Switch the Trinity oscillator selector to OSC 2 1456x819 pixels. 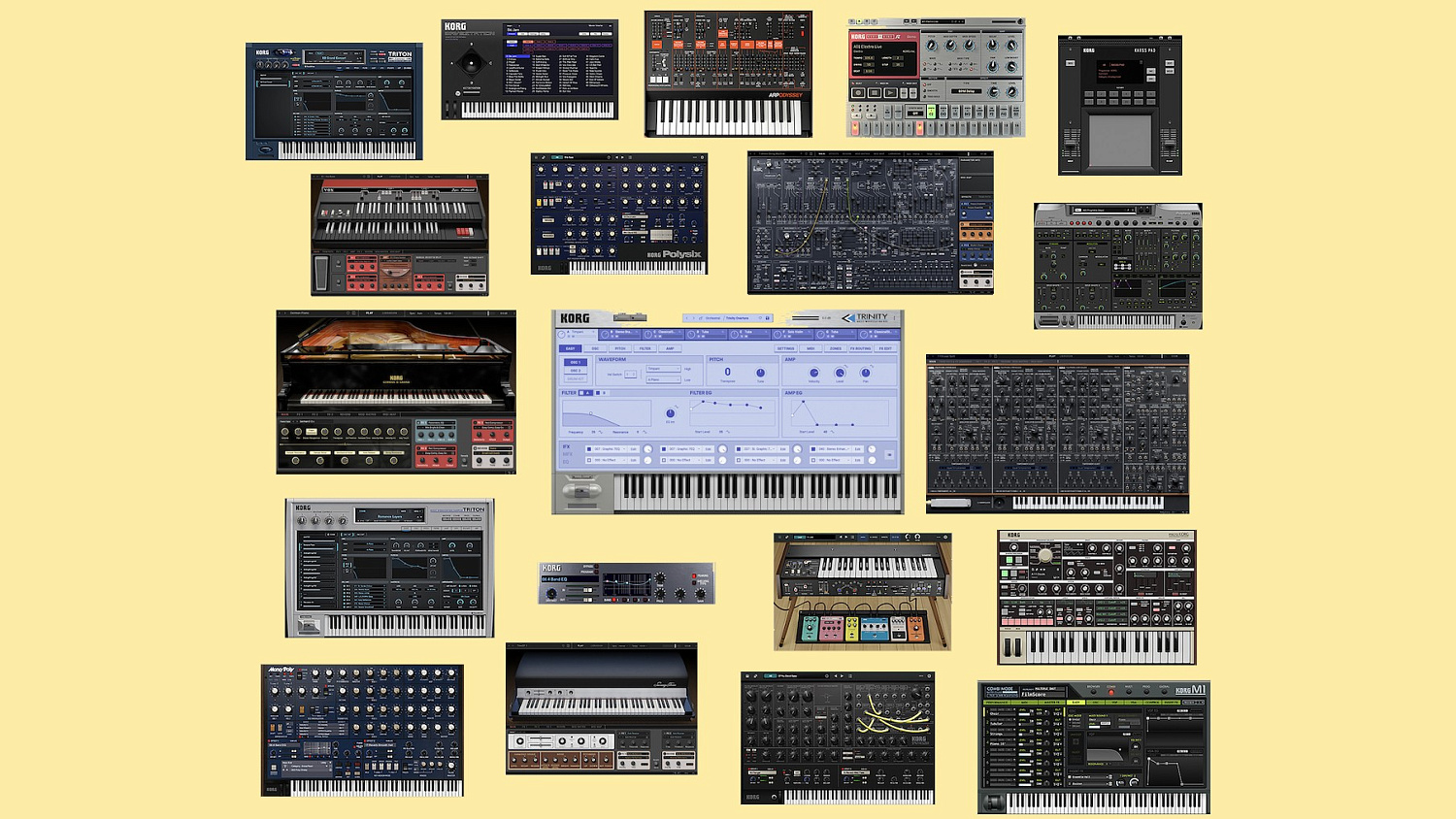[x=576, y=370]
